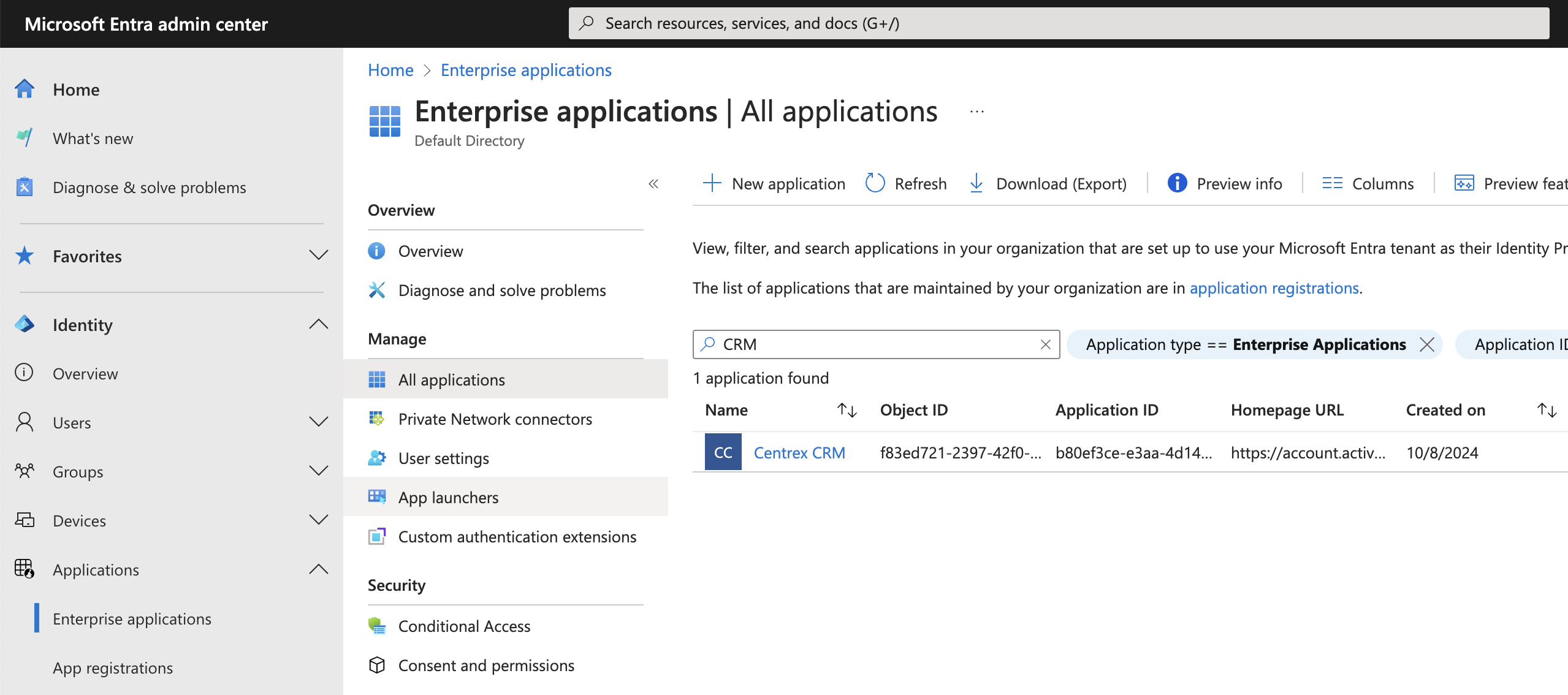The width and height of the screenshot is (1568, 695).
Task: Sort by Created on column arrows
Action: click(1547, 410)
